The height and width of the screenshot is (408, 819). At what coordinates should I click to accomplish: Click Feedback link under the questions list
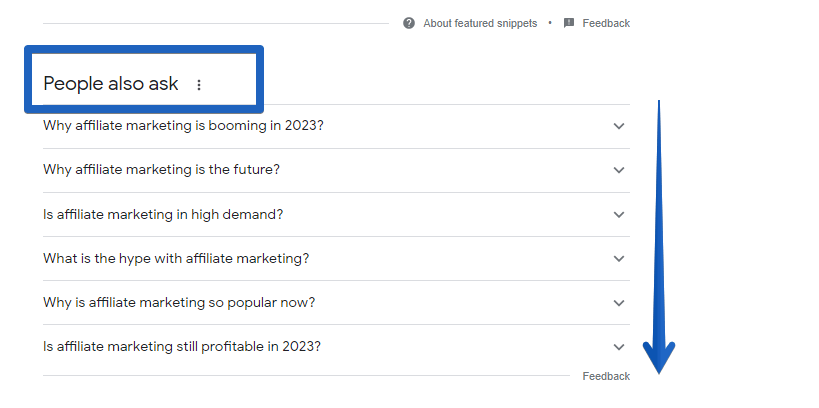(x=606, y=376)
